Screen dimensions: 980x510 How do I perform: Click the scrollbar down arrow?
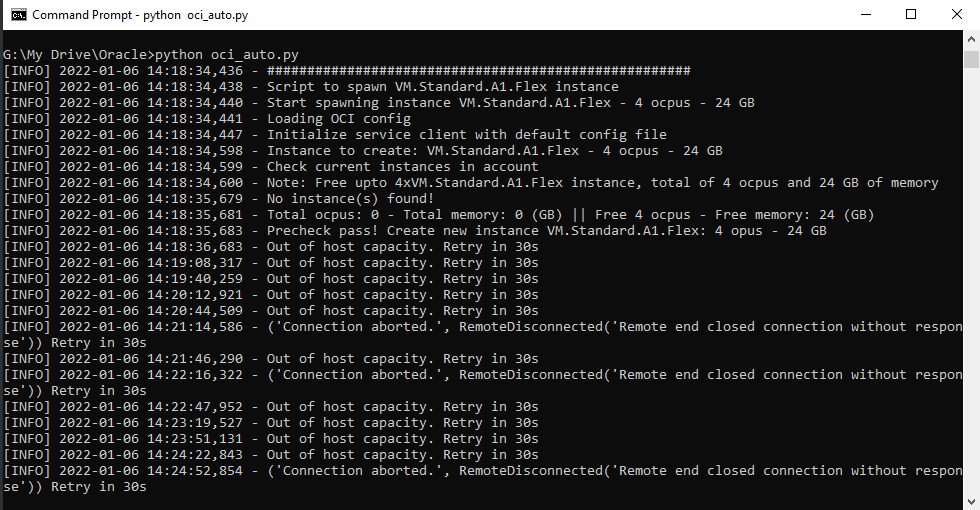tap(971, 502)
